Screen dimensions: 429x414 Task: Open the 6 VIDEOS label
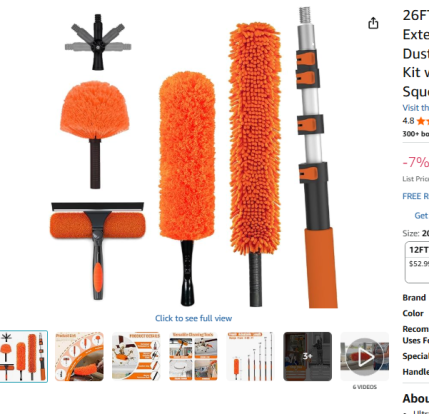(x=365, y=387)
